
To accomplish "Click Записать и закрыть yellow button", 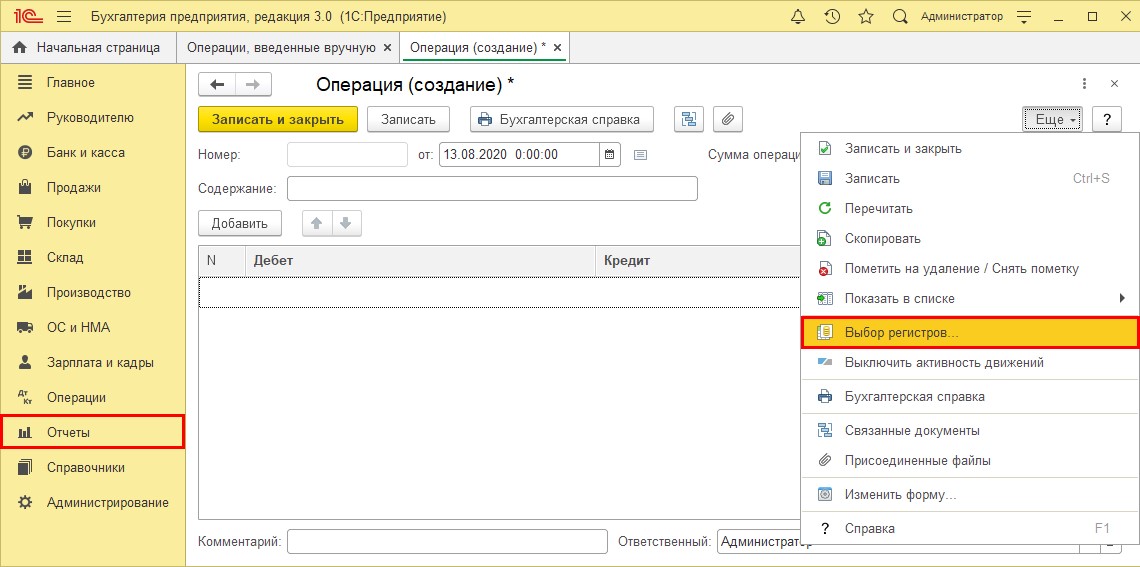I will pos(278,119).
